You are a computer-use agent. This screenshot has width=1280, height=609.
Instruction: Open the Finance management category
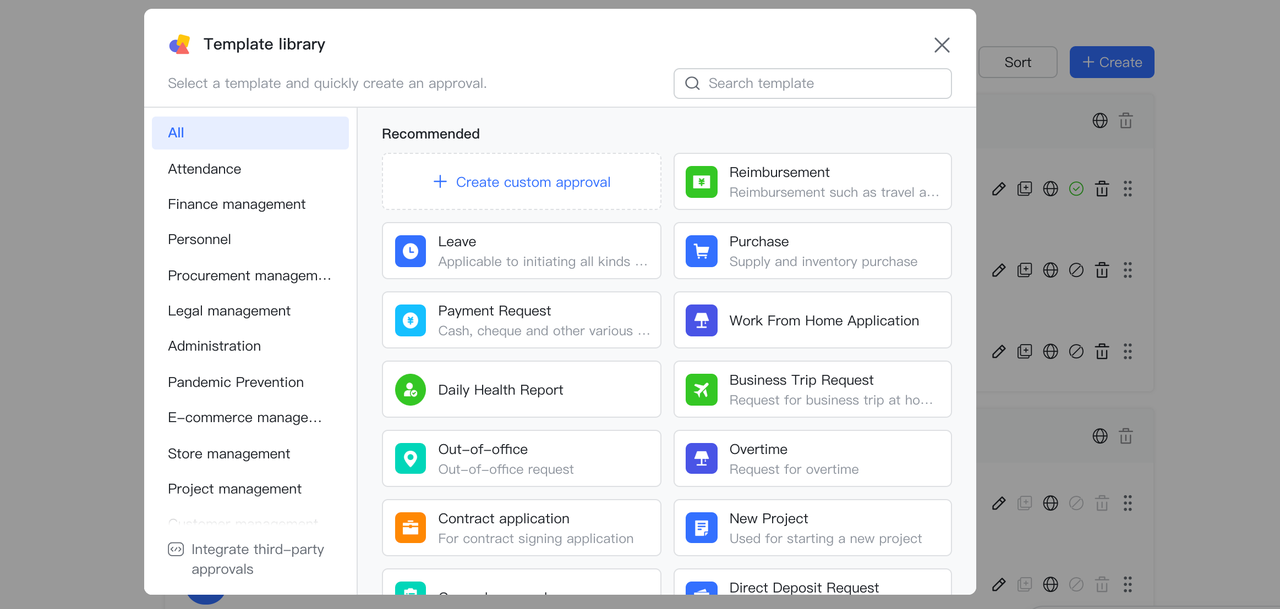coord(237,204)
